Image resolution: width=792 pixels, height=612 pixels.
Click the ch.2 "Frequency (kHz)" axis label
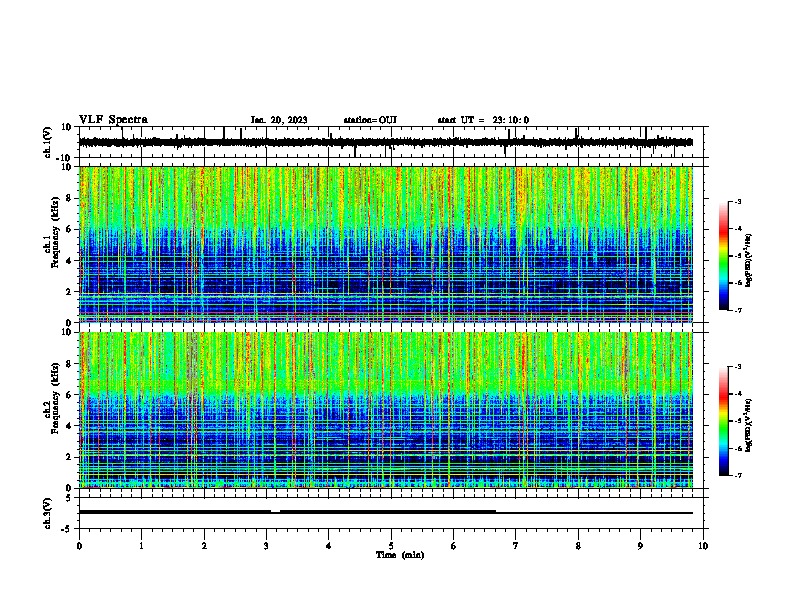55,398
